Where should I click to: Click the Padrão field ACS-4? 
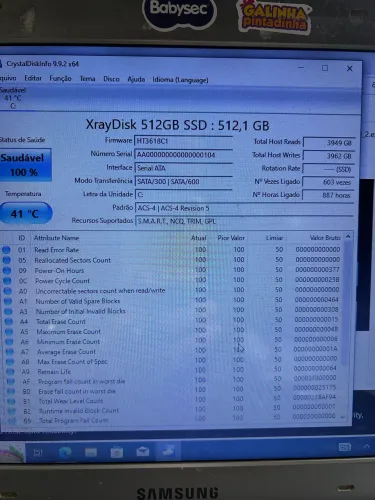(x=244, y=208)
